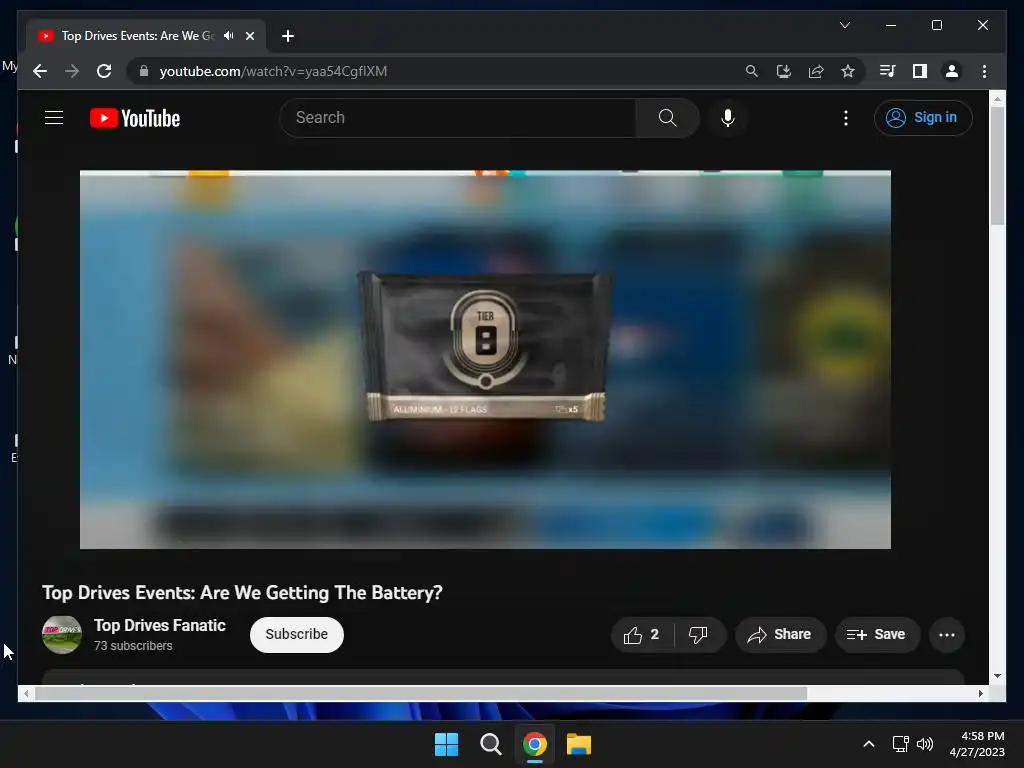
Task: Click the address bar URL
Action: pos(273,71)
